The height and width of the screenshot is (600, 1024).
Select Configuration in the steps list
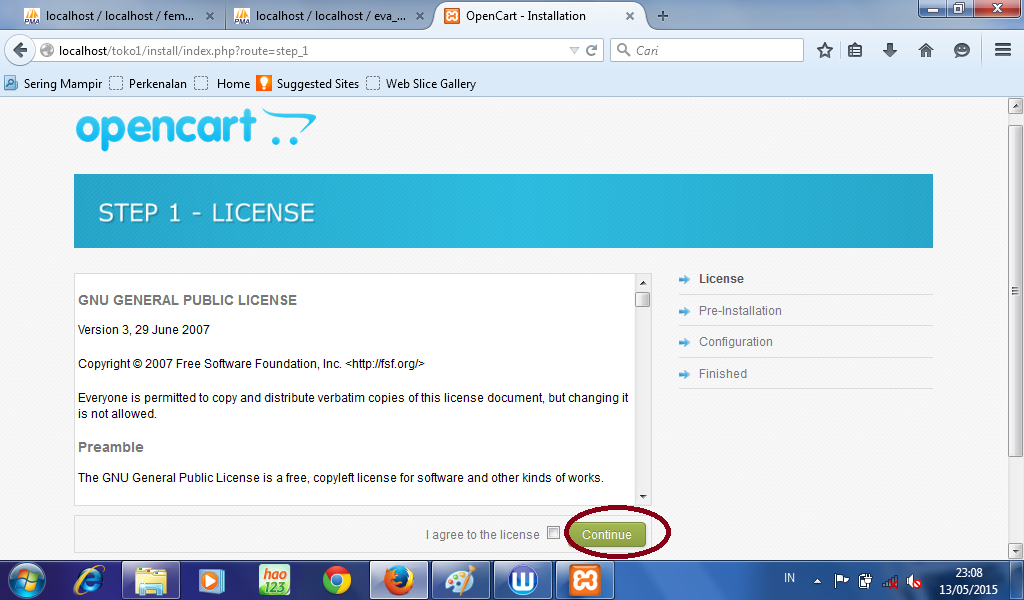735,341
